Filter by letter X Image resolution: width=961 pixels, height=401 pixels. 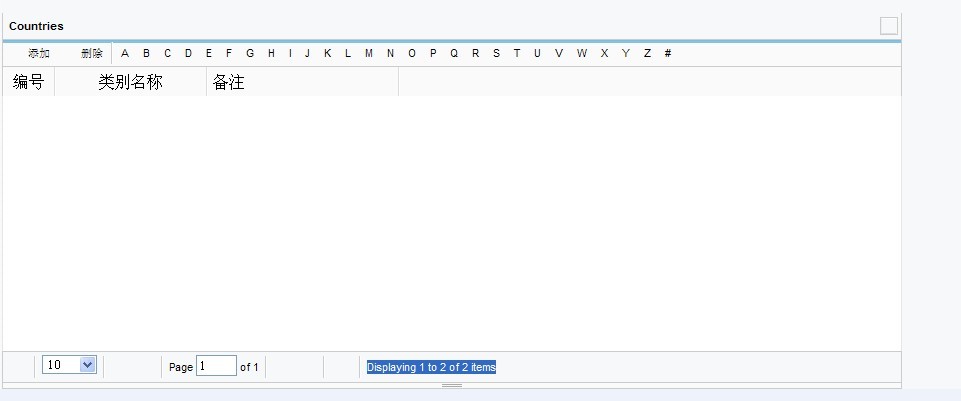click(x=604, y=53)
